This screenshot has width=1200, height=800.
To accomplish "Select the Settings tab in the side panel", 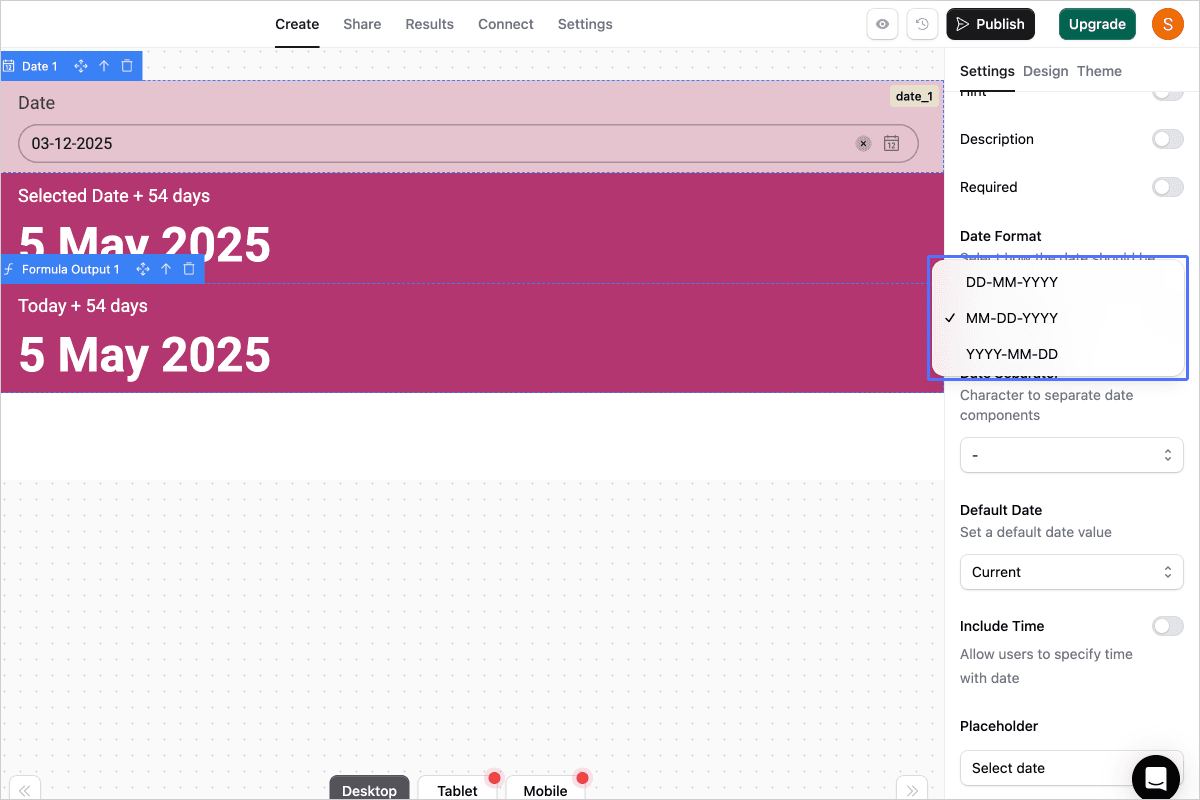I will pos(987,71).
